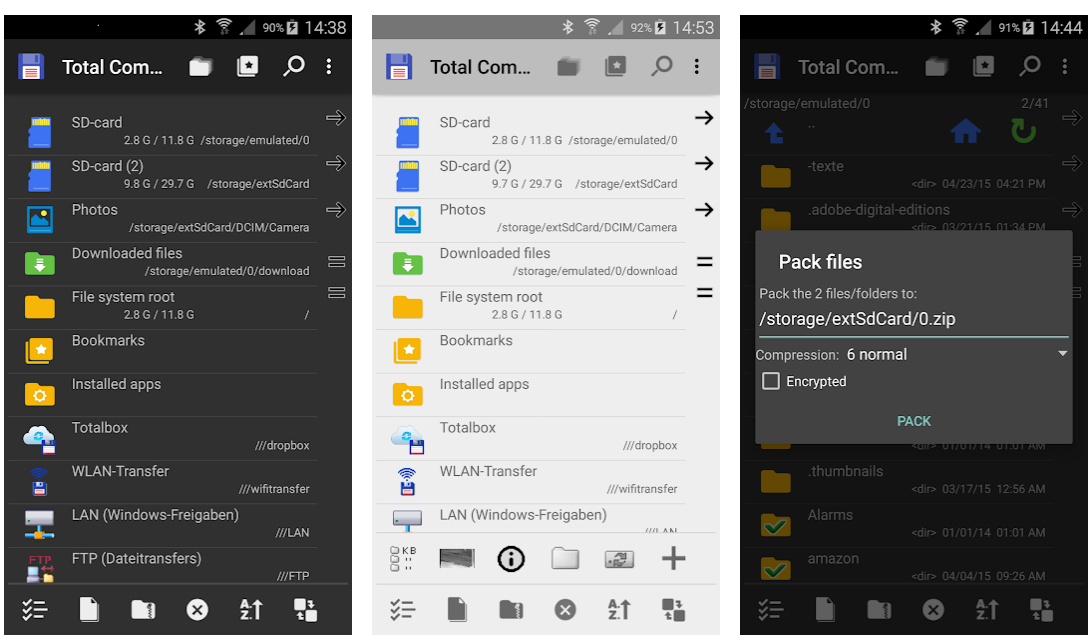Open WLAN-Transfer in the dark-theme screen
The image size is (1090, 640).
click(x=161, y=482)
